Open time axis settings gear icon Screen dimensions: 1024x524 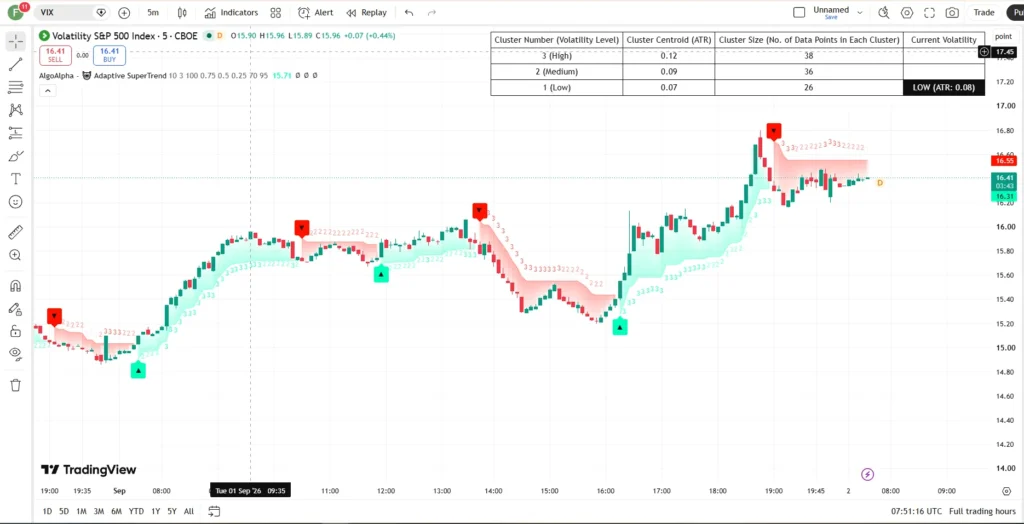click(x=1006, y=491)
